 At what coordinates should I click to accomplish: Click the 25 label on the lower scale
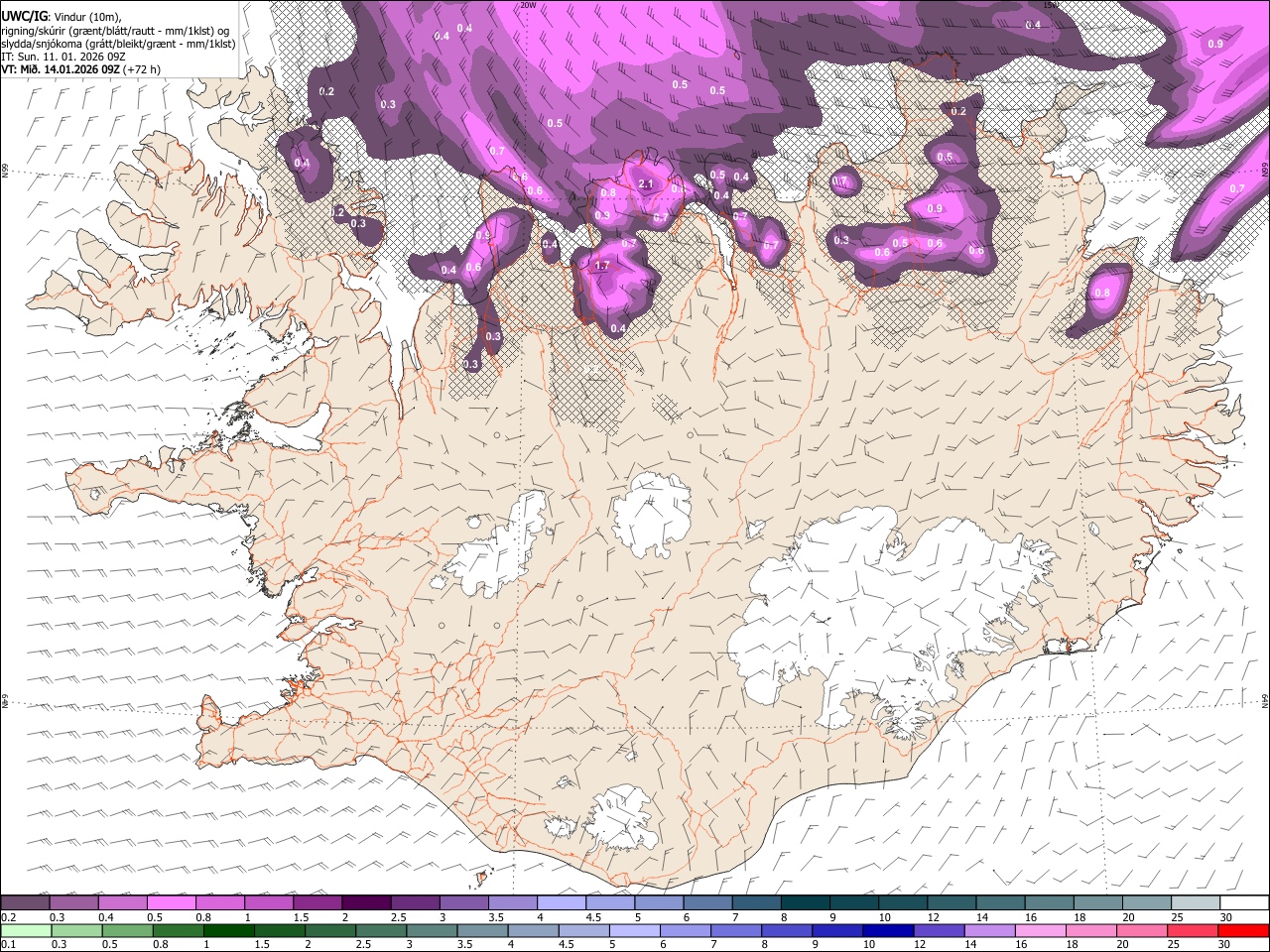pyautogui.click(x=1175, y=945)
